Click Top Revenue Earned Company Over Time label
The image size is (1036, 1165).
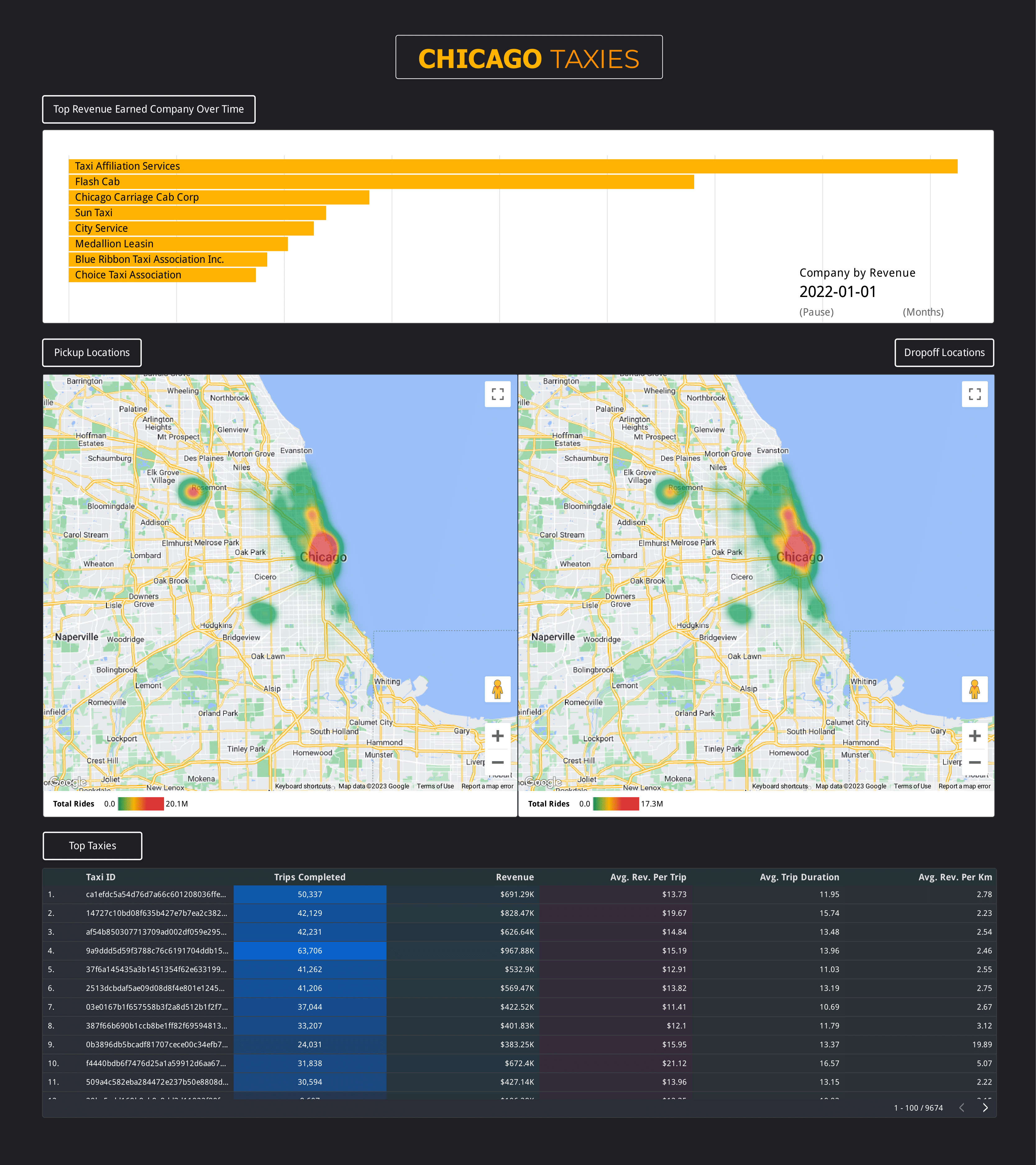pyautogui.click(x=149, y=109)
